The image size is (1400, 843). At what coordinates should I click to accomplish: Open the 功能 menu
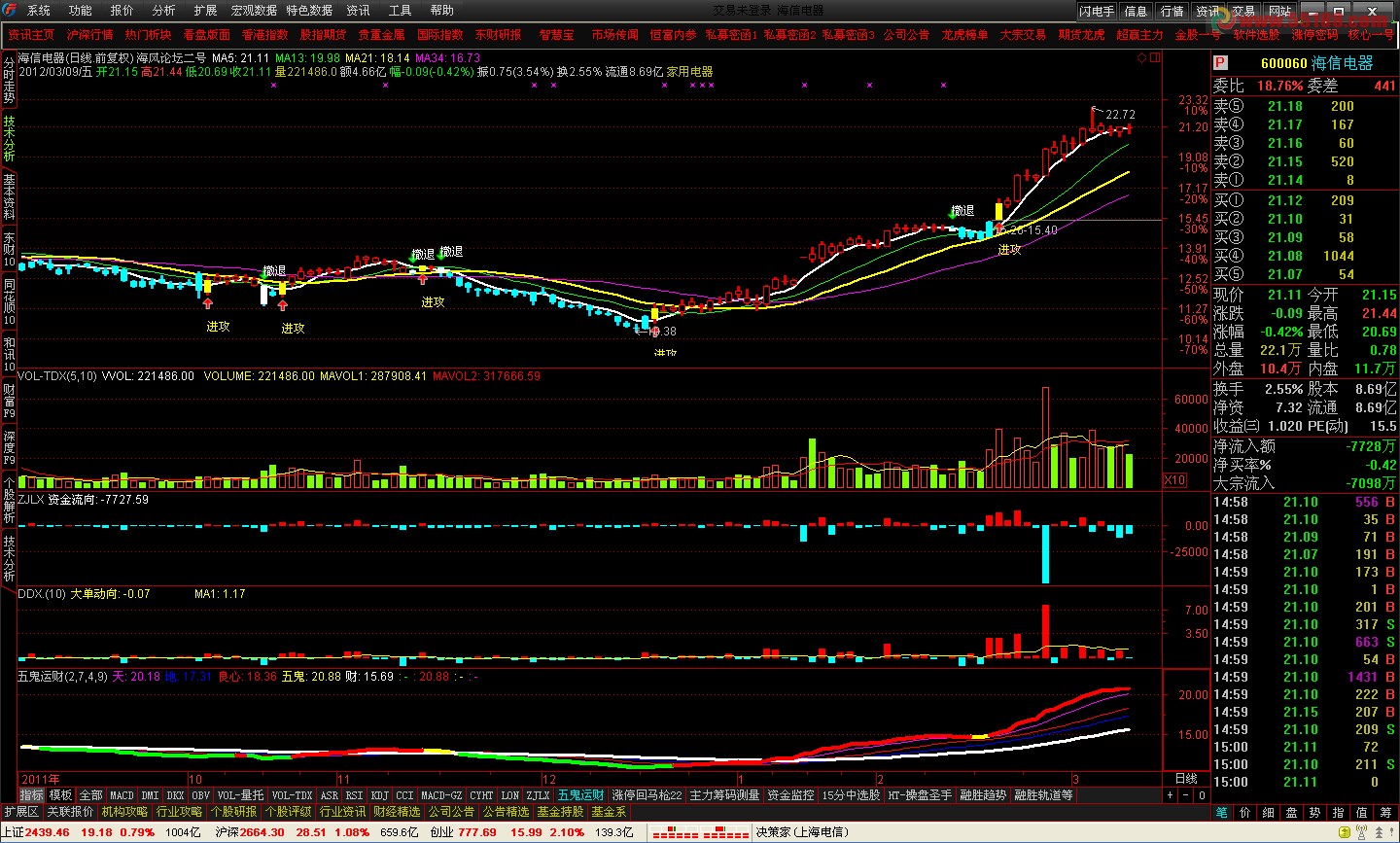81,11
